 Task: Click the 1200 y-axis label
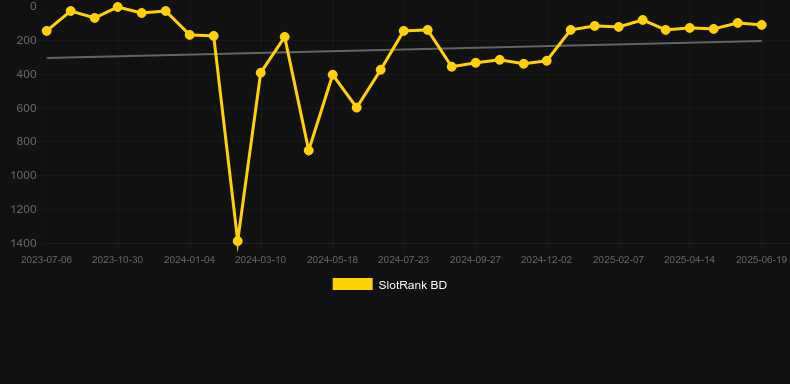pos(24,209)
